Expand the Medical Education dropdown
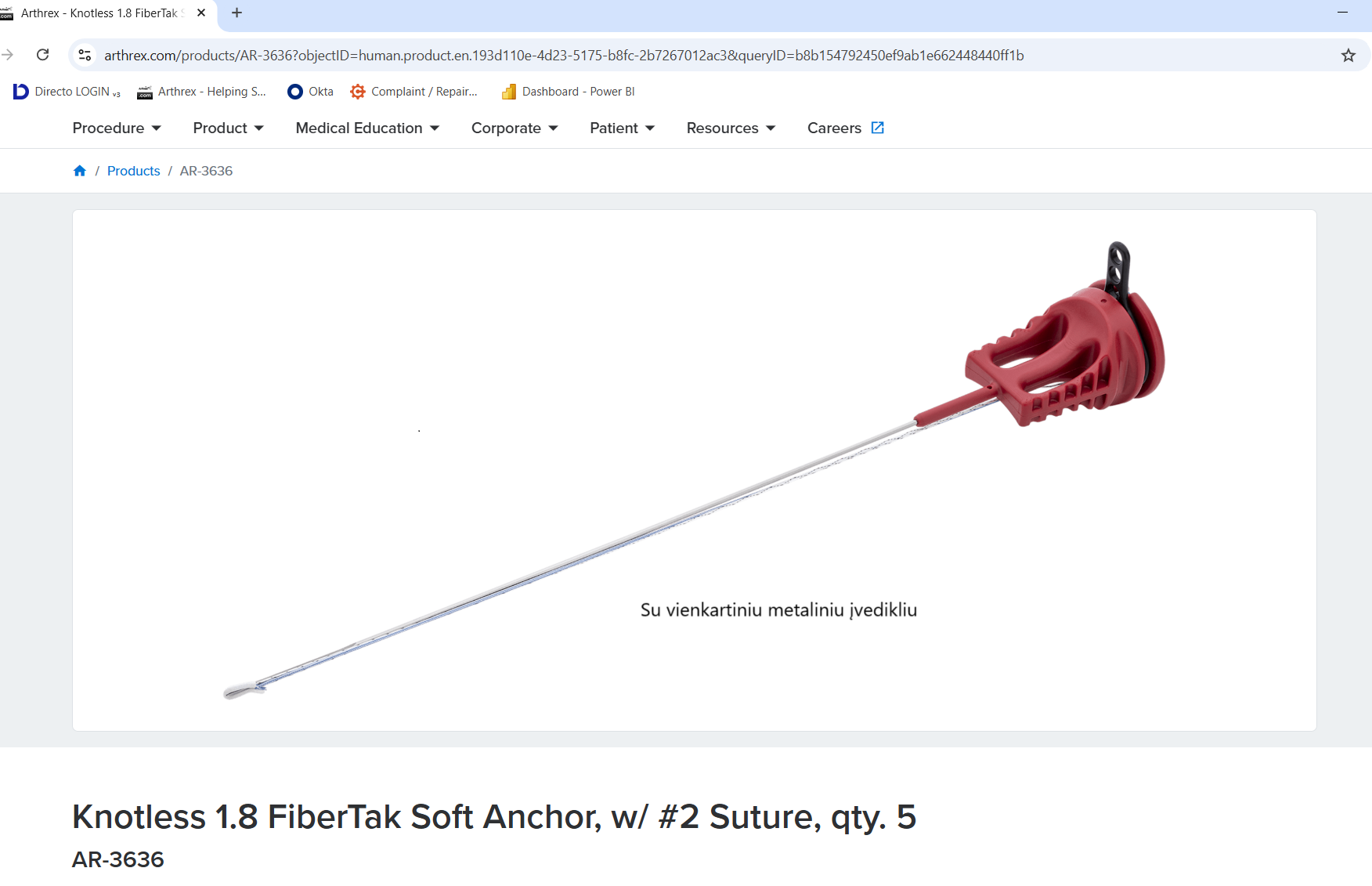 (x=367, y=128)
